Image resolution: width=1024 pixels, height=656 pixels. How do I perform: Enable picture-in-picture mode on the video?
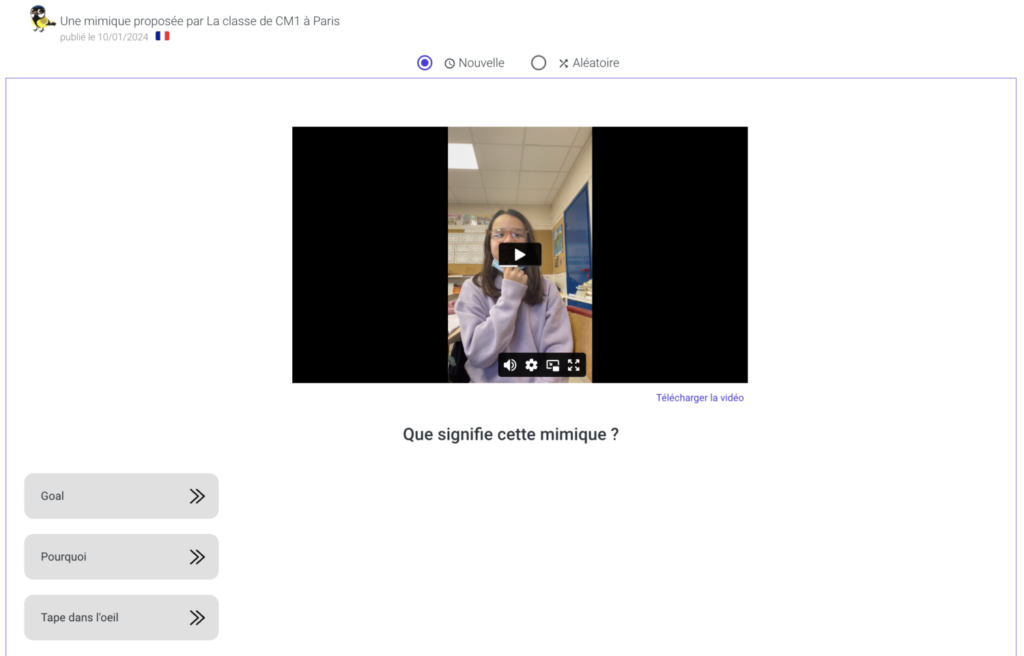[x=553, y=365]
